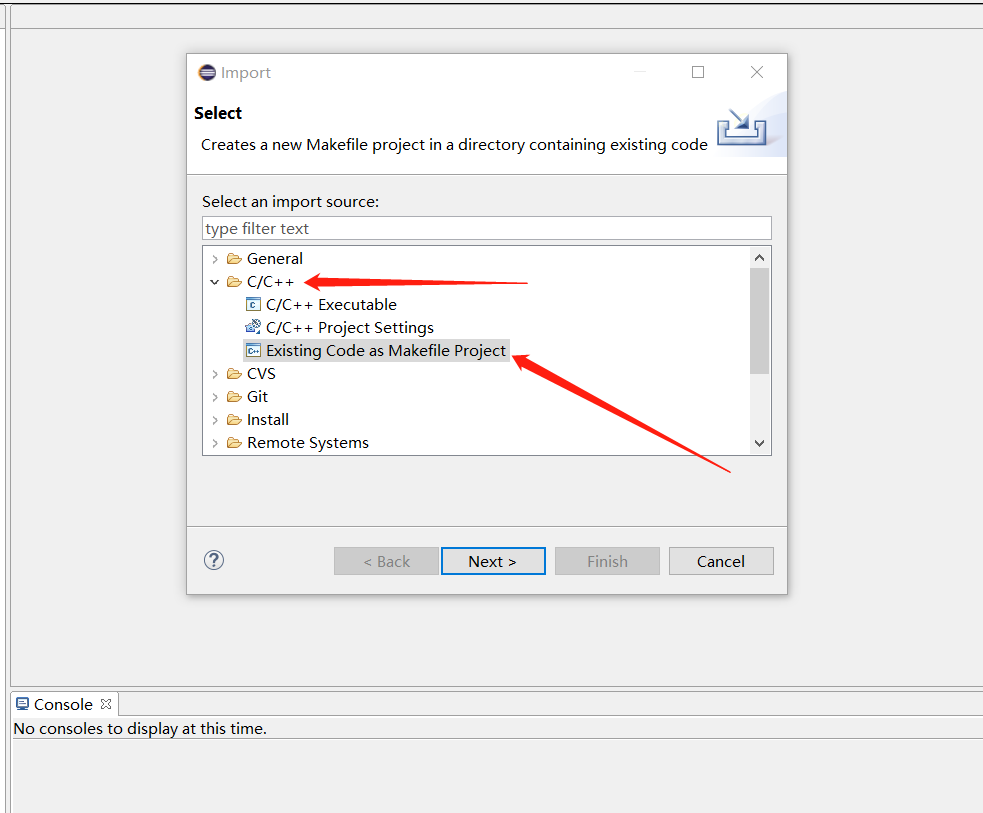Focus the type filter text field
The width and height of the screenshot is (983, 813).
486,228
